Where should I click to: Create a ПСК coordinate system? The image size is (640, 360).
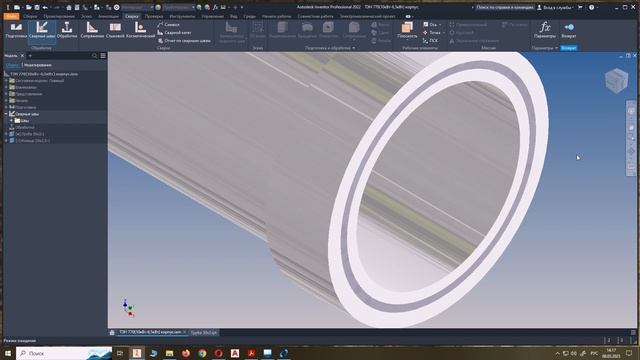[430, 41]
